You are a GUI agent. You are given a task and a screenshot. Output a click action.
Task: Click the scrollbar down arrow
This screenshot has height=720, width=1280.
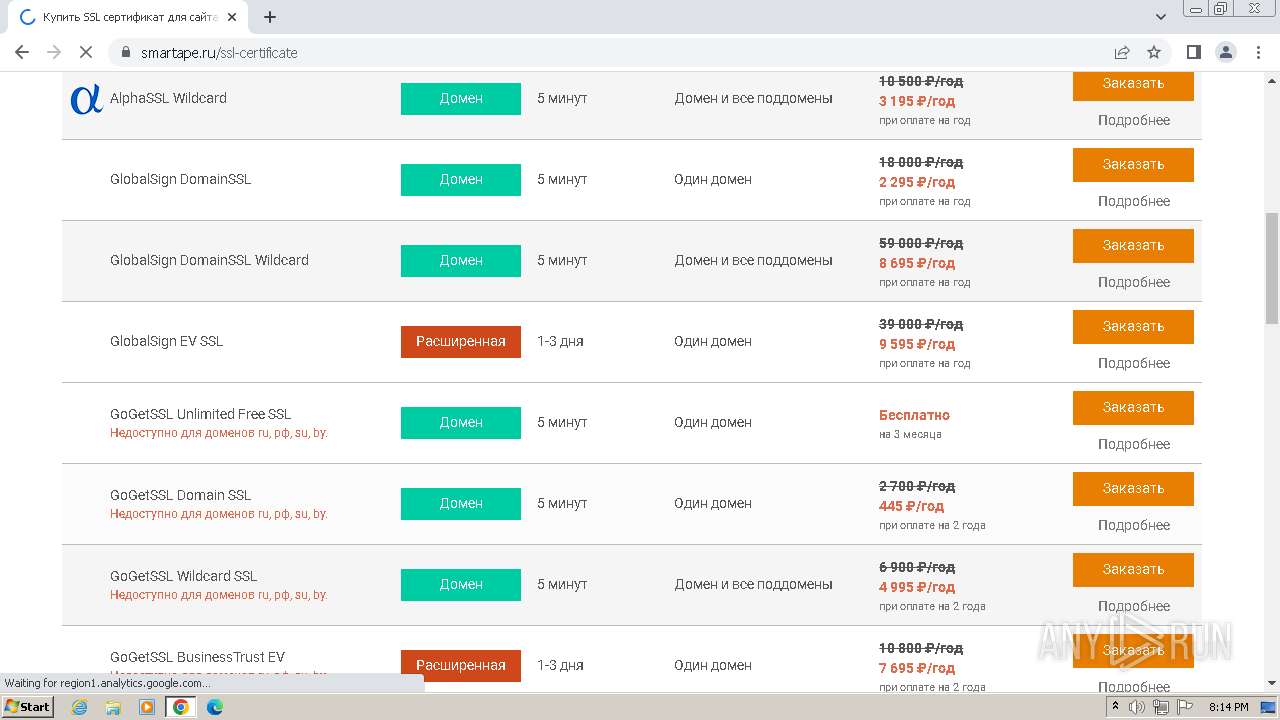tap(1272, 684)
